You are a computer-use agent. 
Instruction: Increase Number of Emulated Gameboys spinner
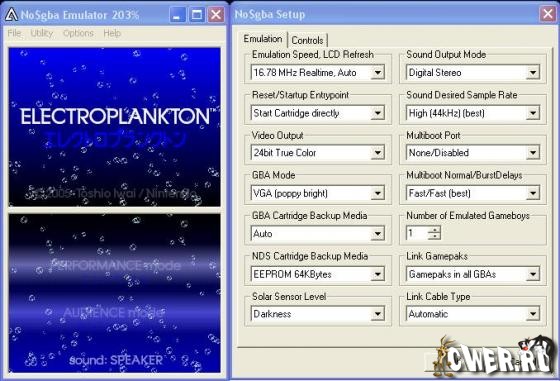coord(434,230)
